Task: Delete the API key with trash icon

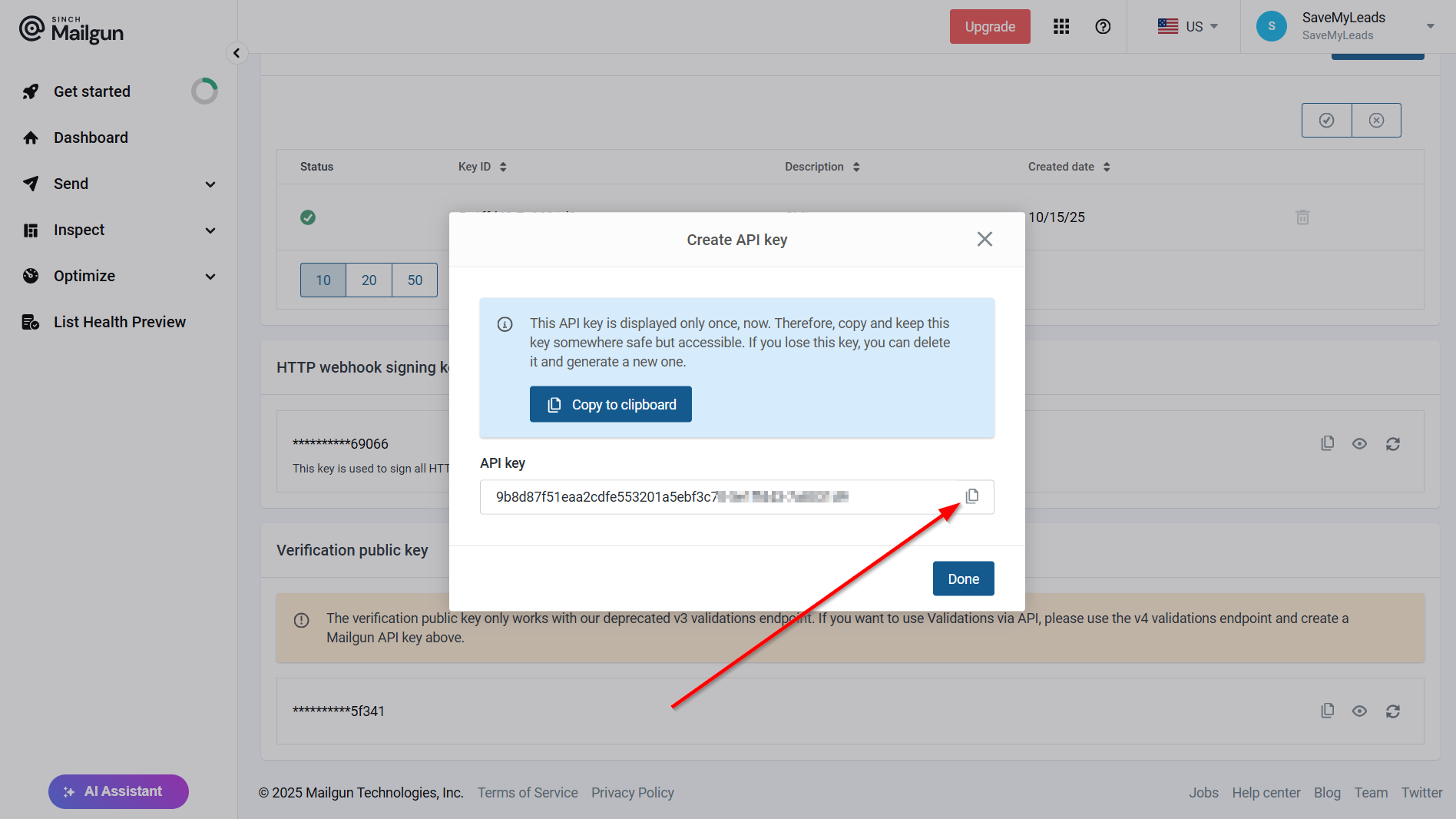Action: point(1302,217)
